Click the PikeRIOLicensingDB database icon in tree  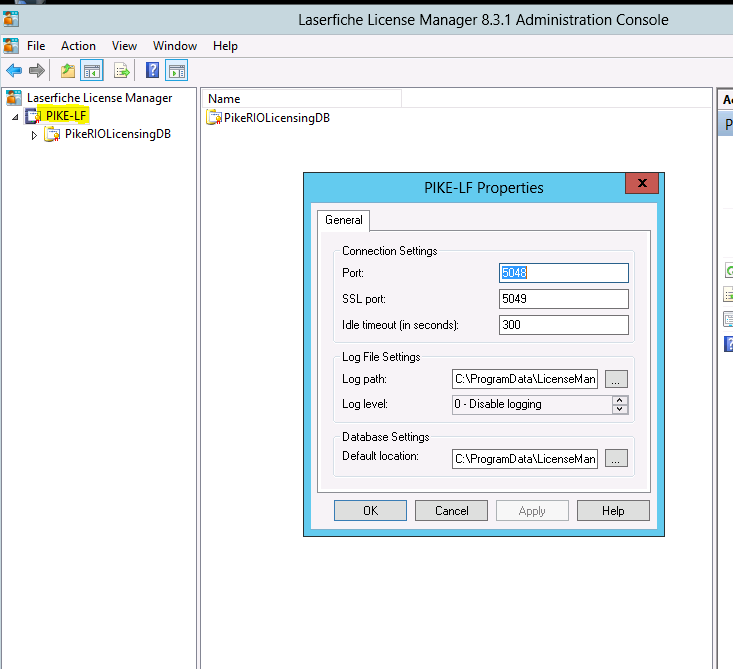pos(52,134)
